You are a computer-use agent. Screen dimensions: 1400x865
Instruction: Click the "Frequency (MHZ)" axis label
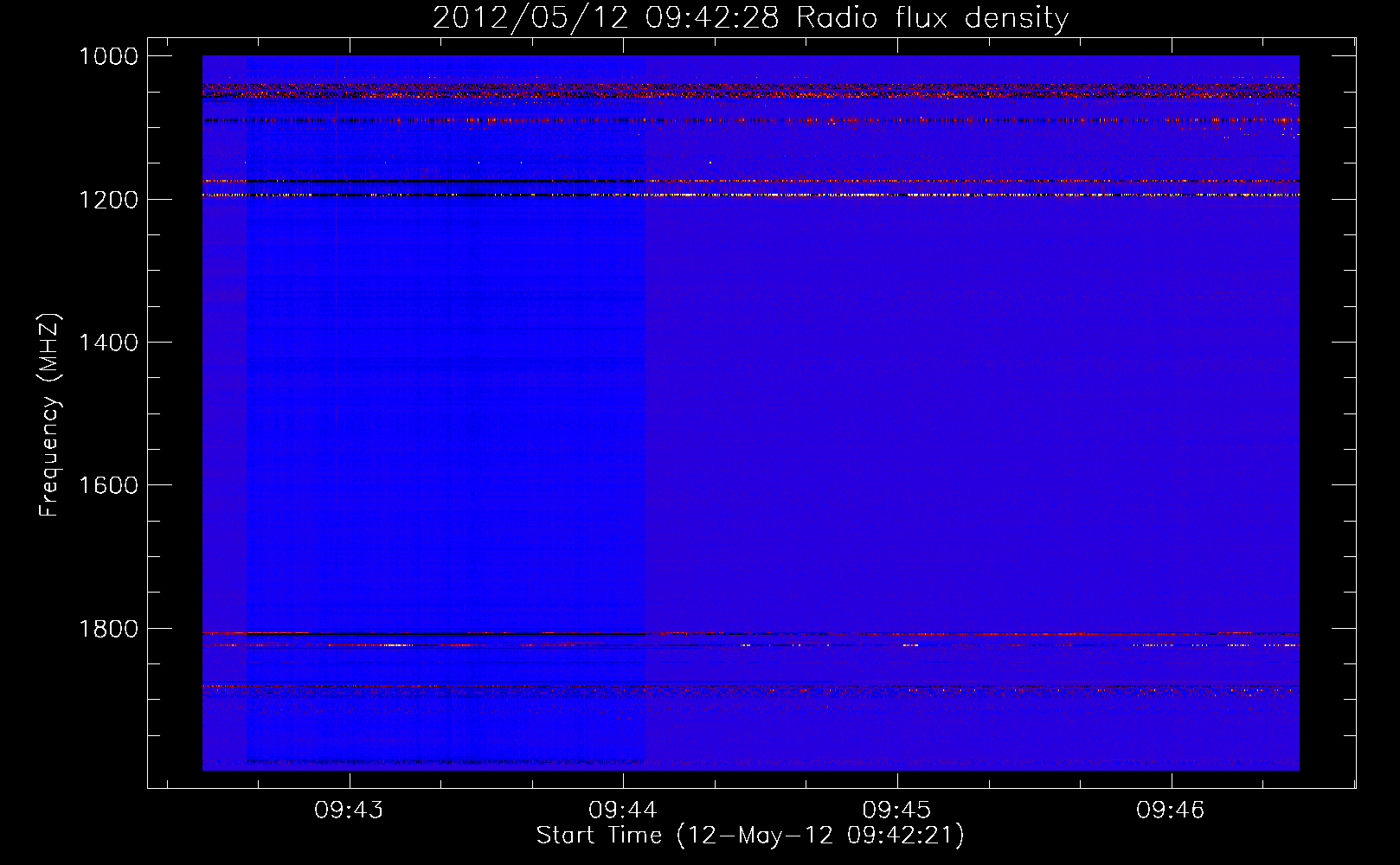point(49,415)
